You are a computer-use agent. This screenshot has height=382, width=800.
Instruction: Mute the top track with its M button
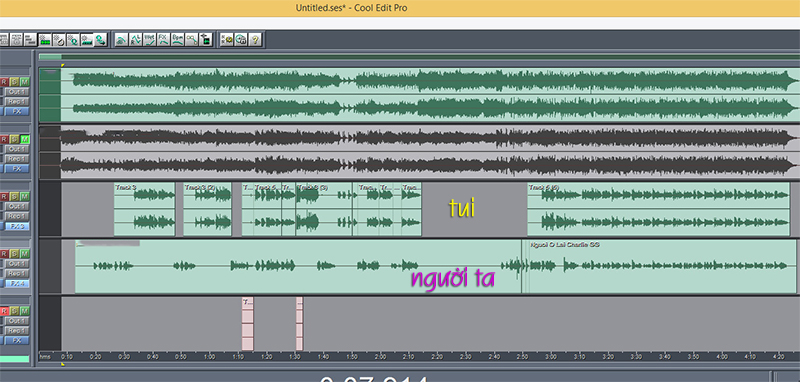(x=25, y=82)
